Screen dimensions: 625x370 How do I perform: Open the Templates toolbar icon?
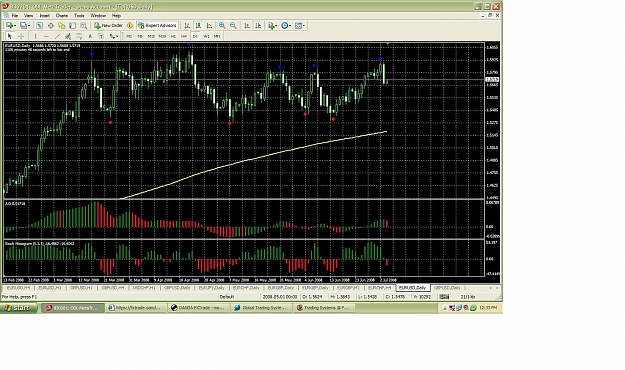299,26
